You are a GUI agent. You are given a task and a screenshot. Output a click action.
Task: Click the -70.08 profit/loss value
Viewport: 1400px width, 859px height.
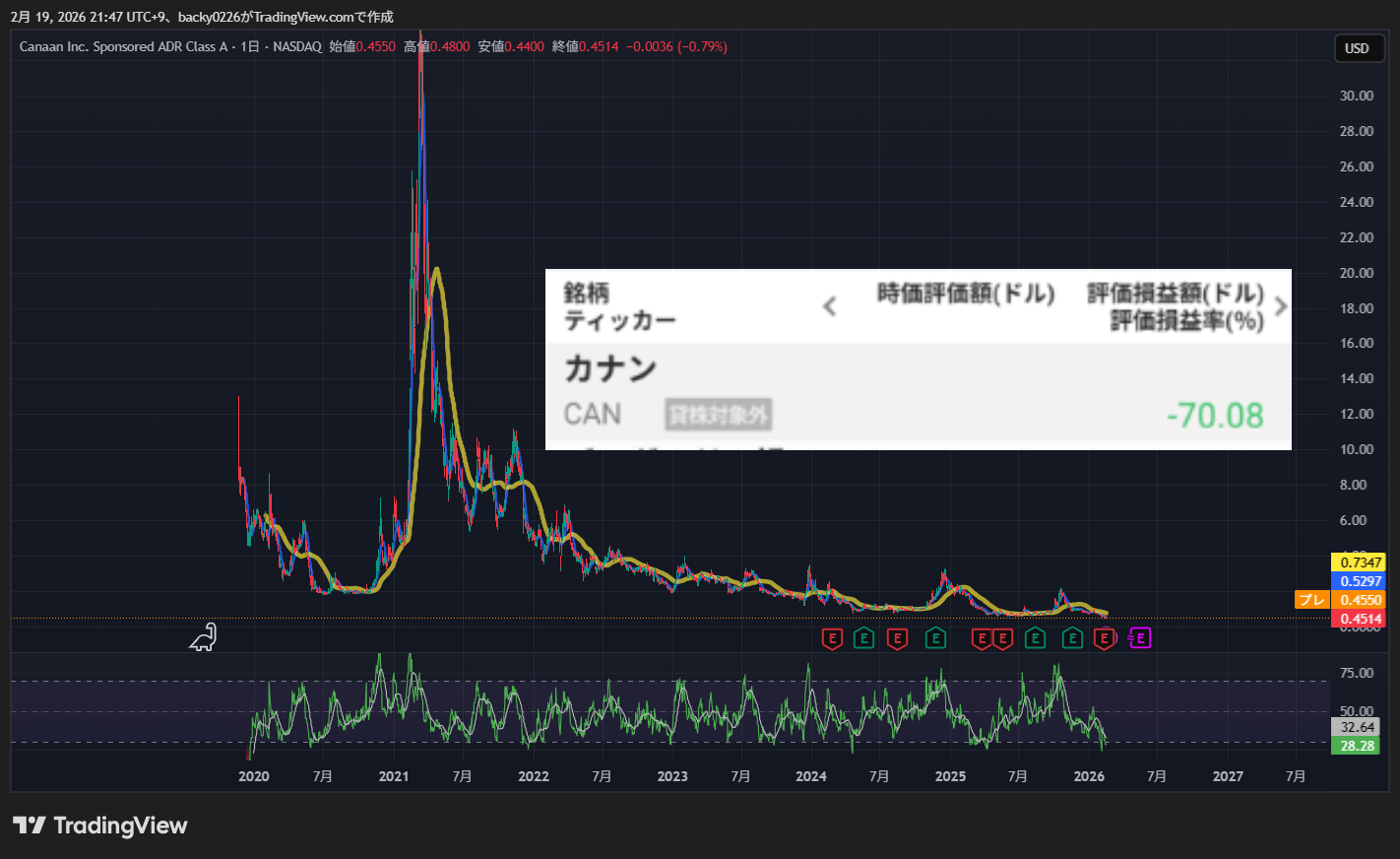click(1215, 416)
